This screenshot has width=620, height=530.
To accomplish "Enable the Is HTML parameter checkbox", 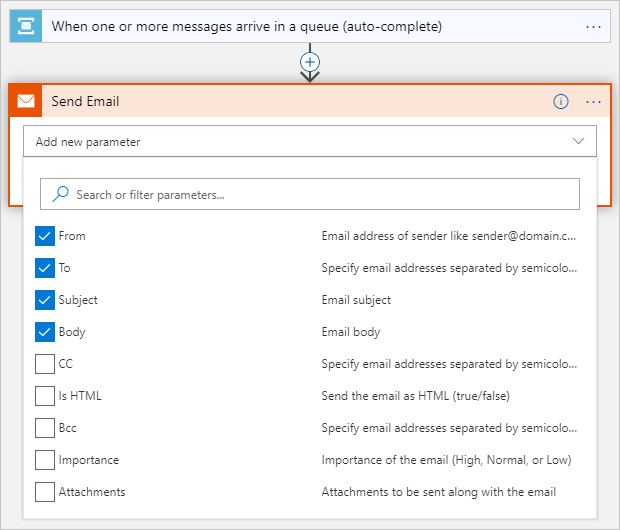I will (x=45, y=396).
